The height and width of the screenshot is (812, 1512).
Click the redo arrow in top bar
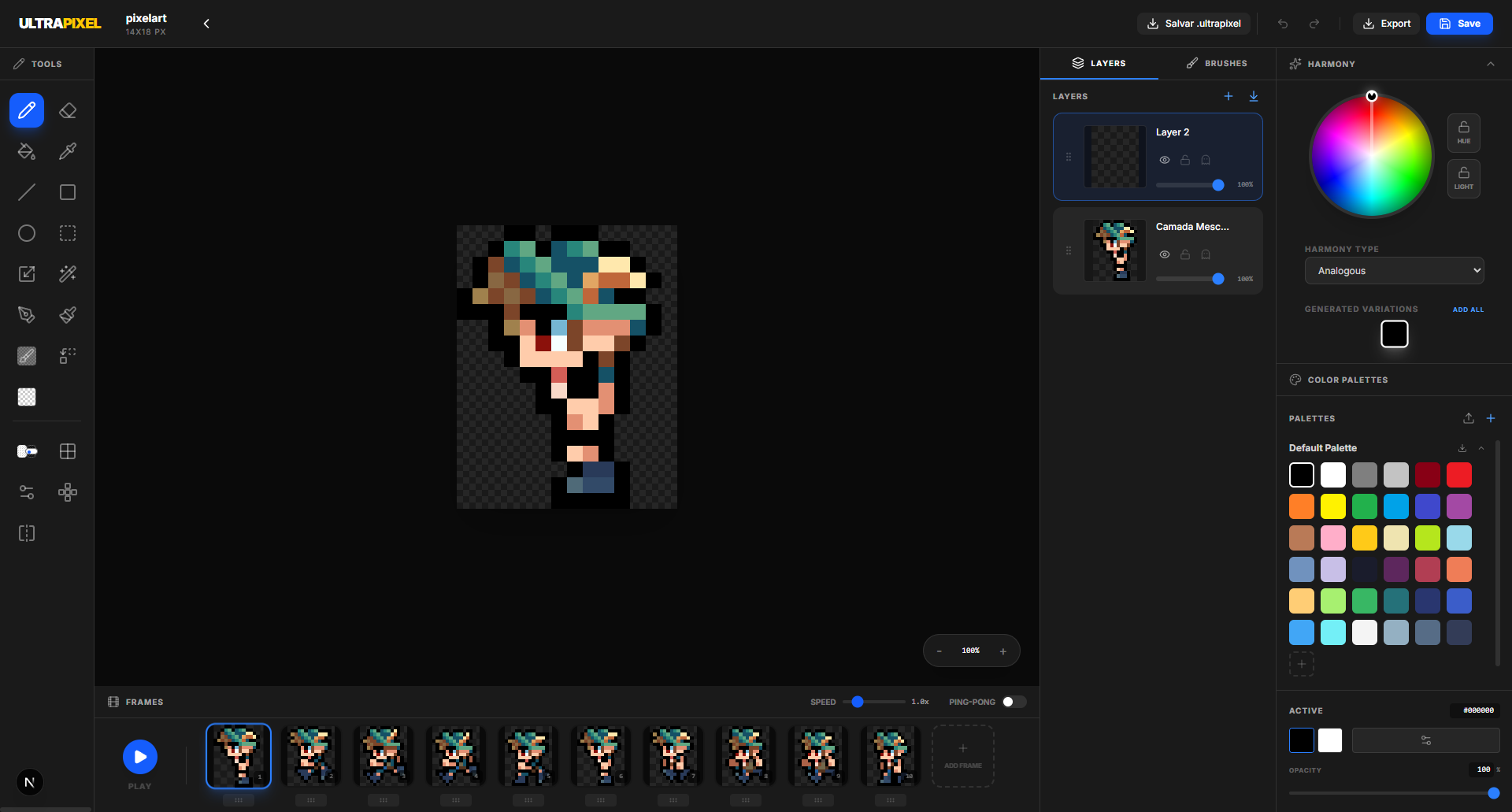click(1314, 24)
